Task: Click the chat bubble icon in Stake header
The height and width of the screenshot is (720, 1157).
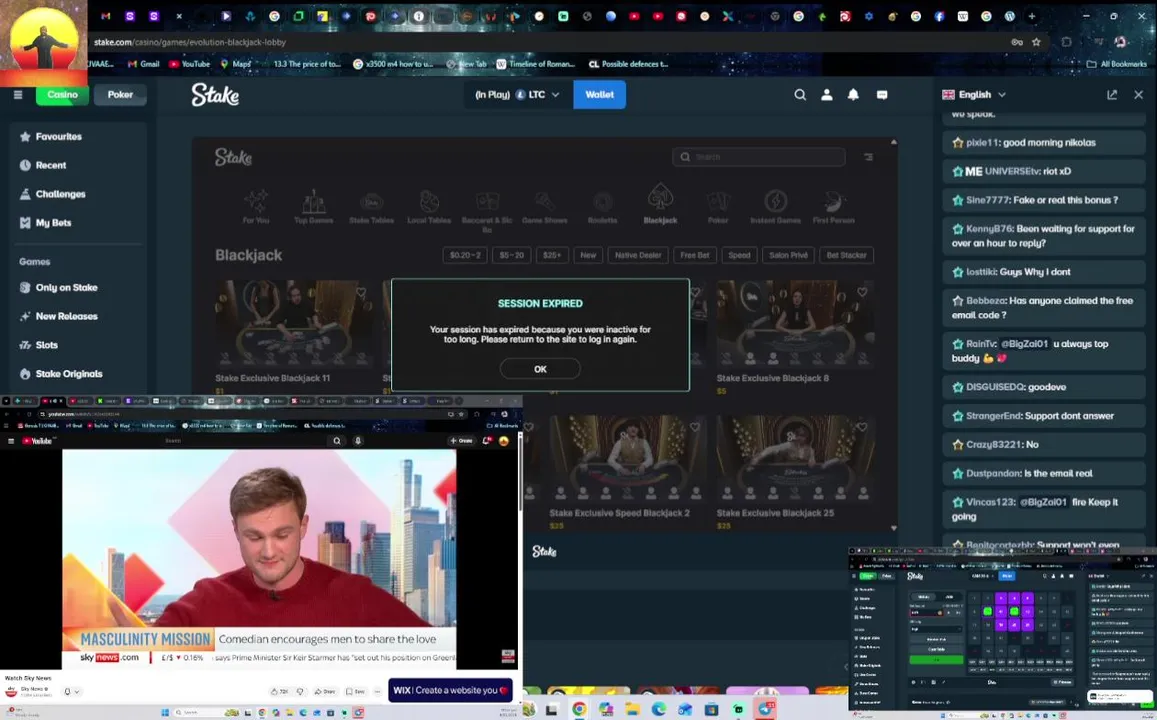Action: click(x=882, y=94)
